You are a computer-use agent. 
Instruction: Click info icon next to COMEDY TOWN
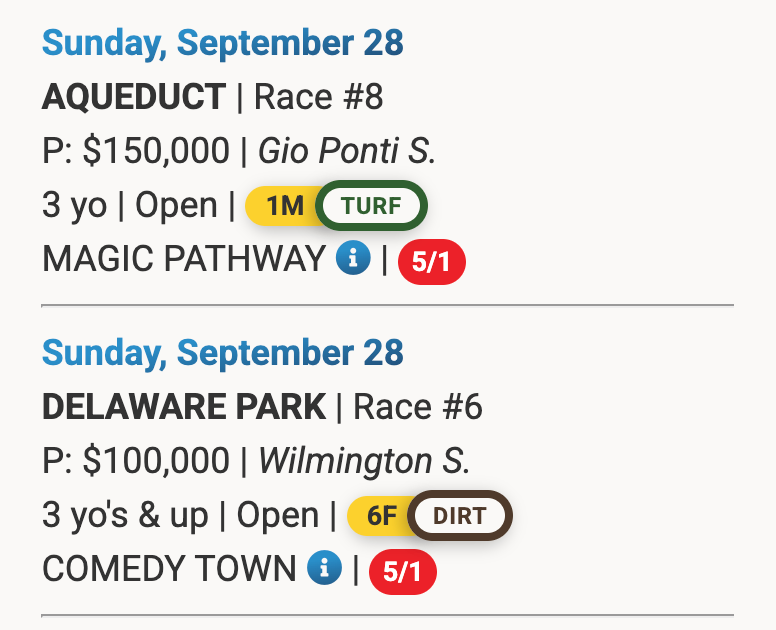(x=324, y=569)
